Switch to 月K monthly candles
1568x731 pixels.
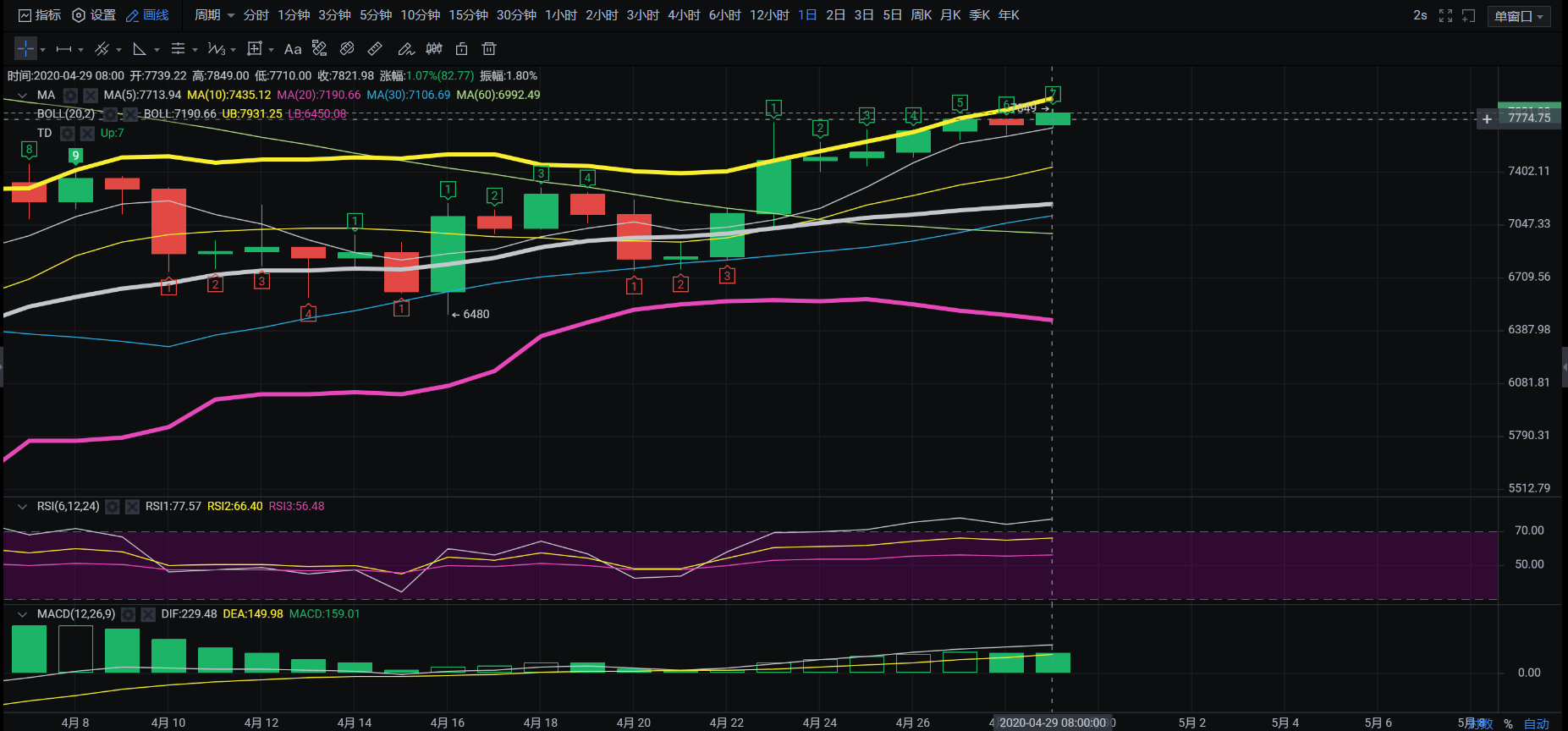point(950,15)
